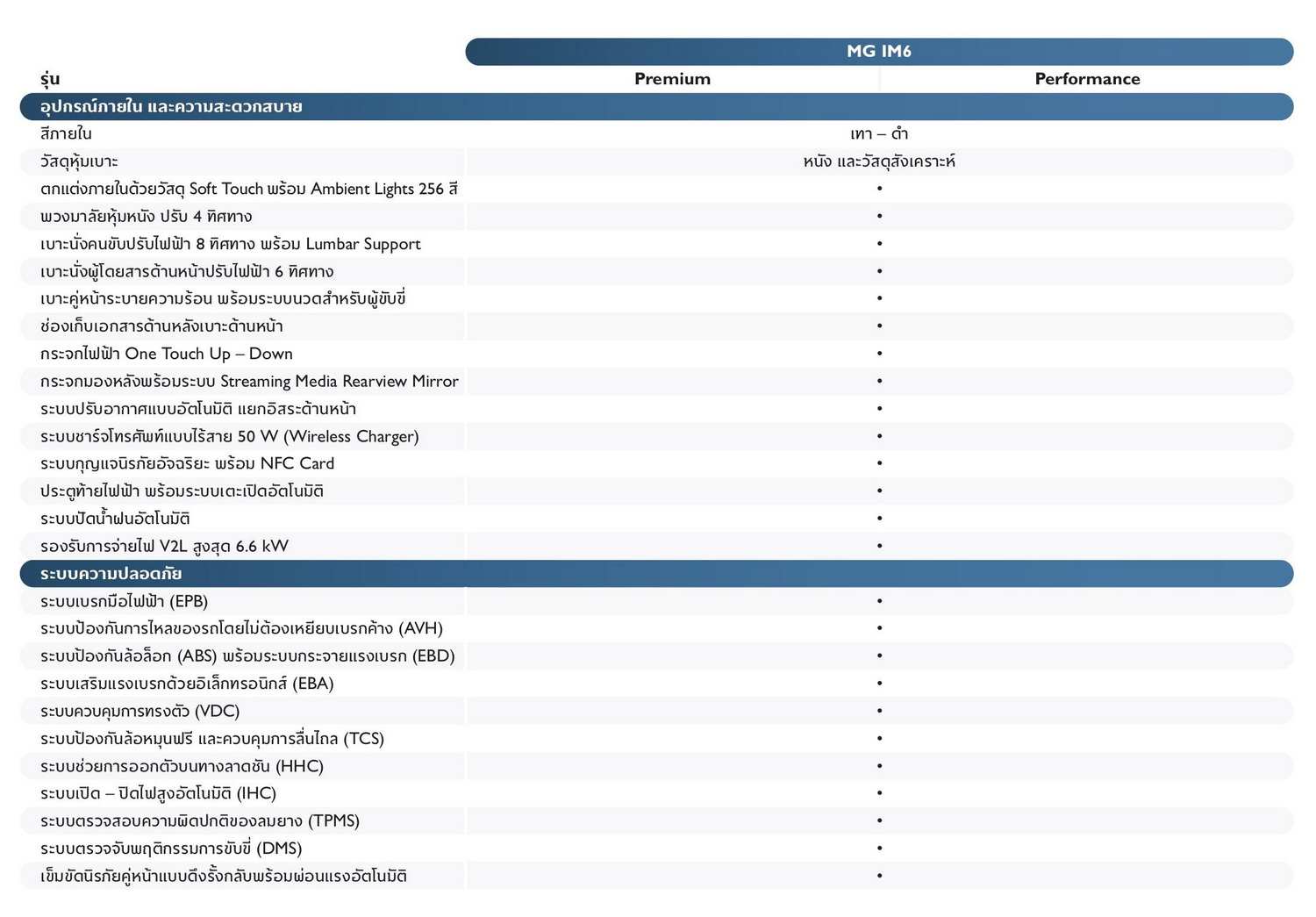Screen dimensions: 1316x917
Task: Click the AVH row label
Action: pos(241,628)
